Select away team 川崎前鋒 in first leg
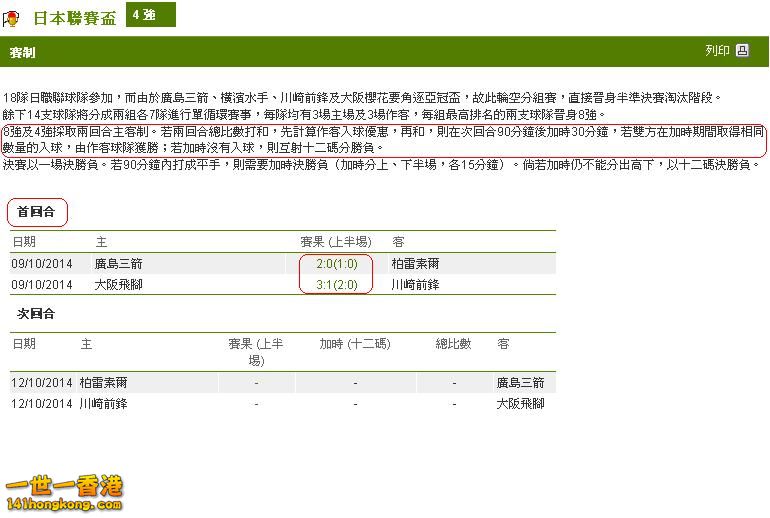 pos(415,284)
